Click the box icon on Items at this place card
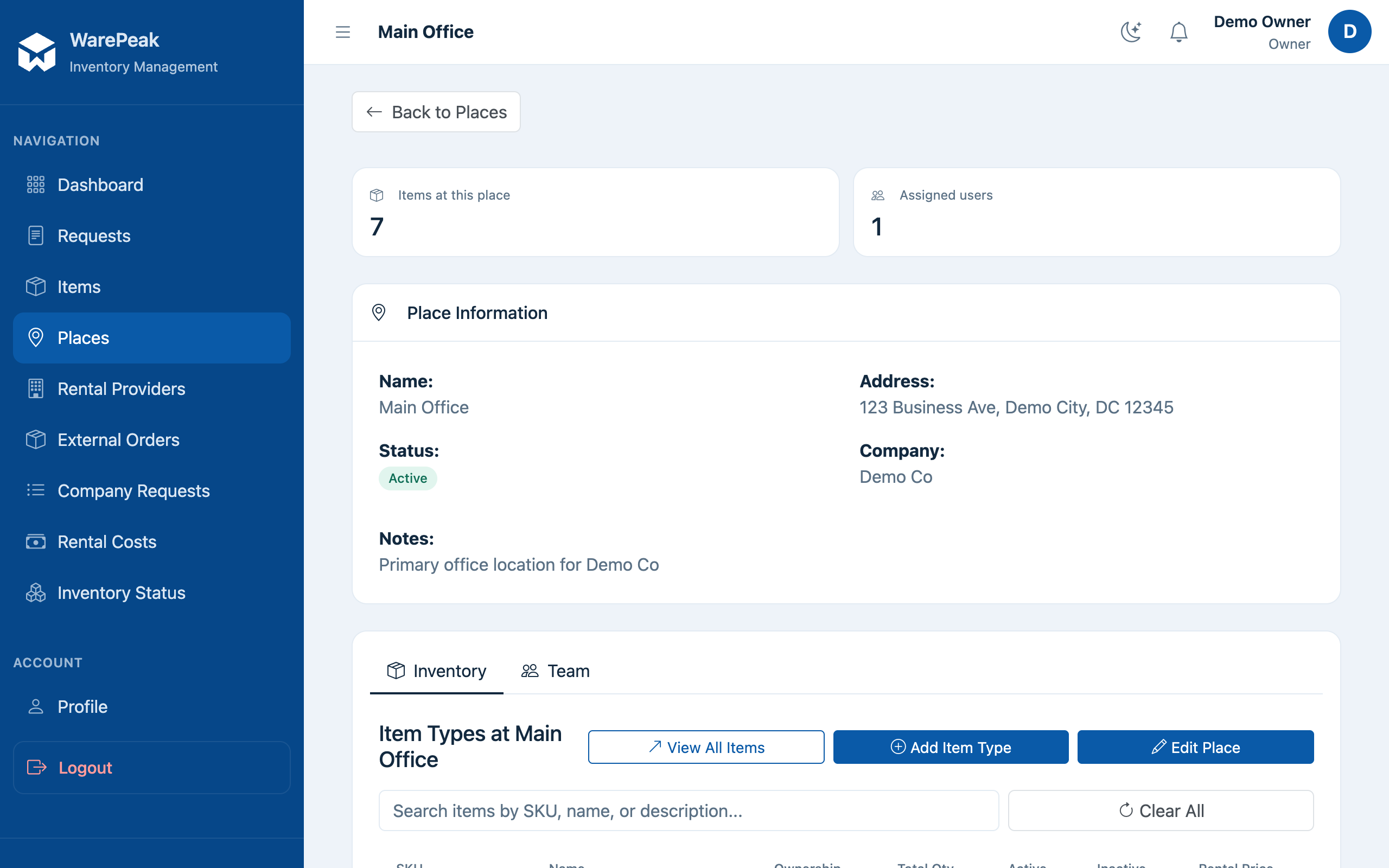 tap(377, 195)
